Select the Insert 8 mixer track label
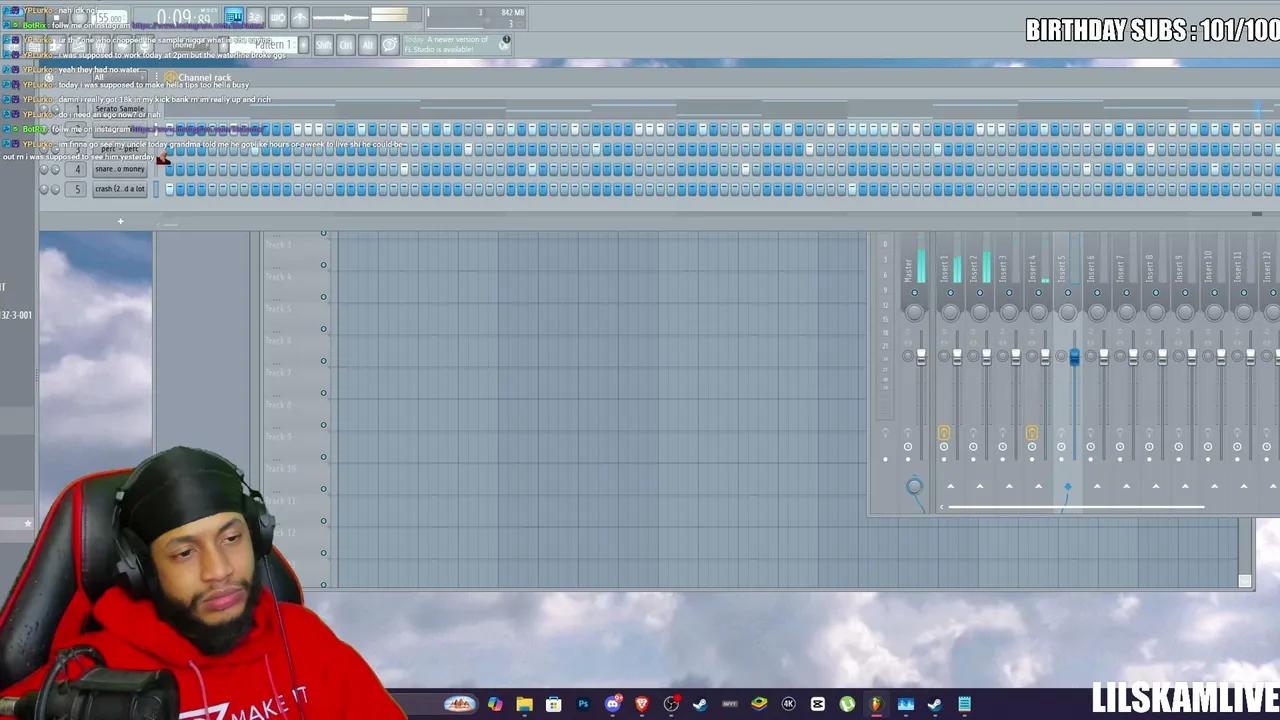 coord(1150,267)
